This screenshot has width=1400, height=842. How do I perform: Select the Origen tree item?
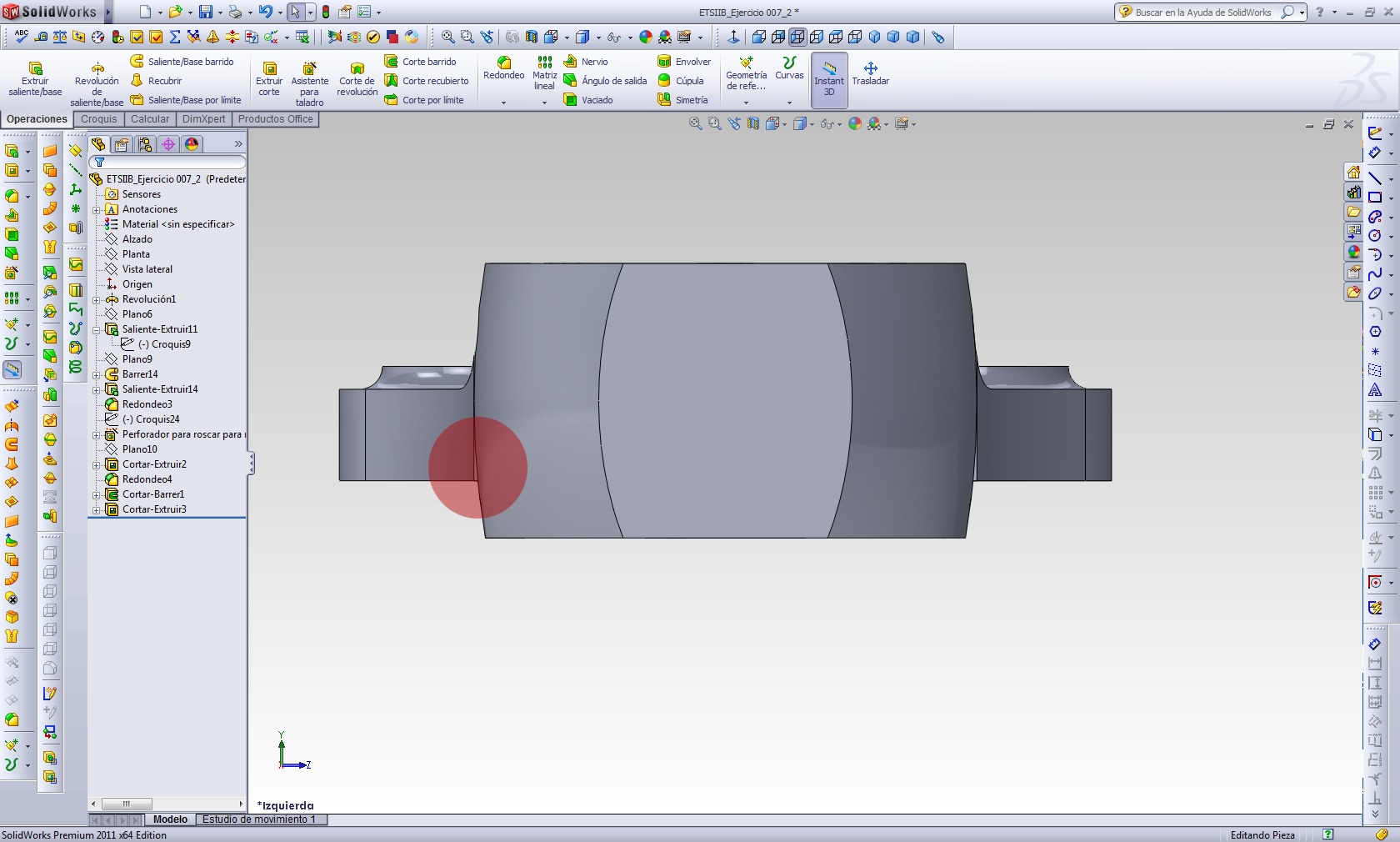[x=129, y=284]
